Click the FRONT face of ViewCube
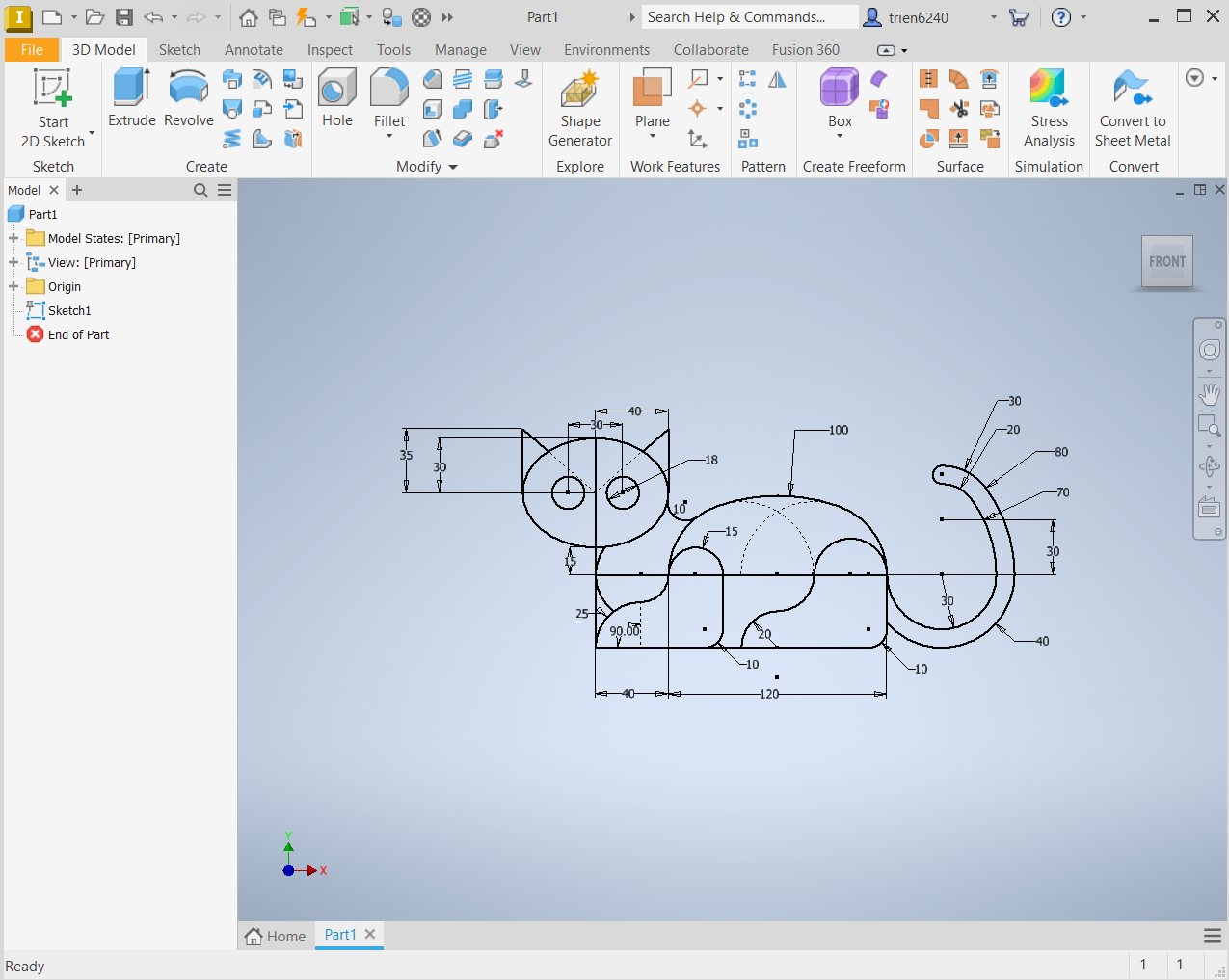Viewport: 1229px width, 980px height. [x=1166, y=261]
